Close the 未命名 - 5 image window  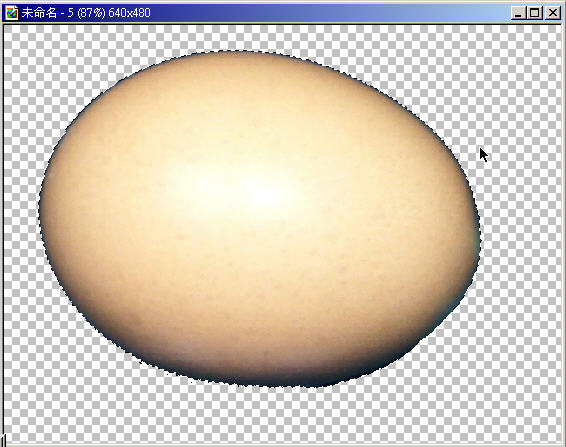pos(553,13)
